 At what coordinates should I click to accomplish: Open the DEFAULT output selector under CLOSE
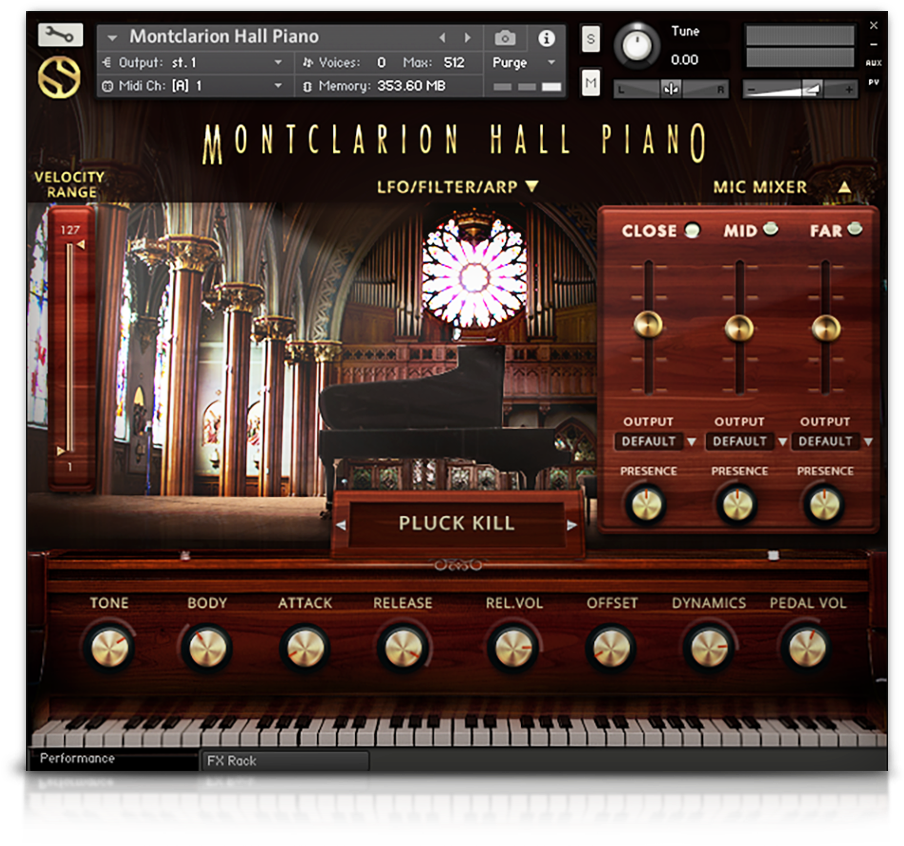point(648,441)
